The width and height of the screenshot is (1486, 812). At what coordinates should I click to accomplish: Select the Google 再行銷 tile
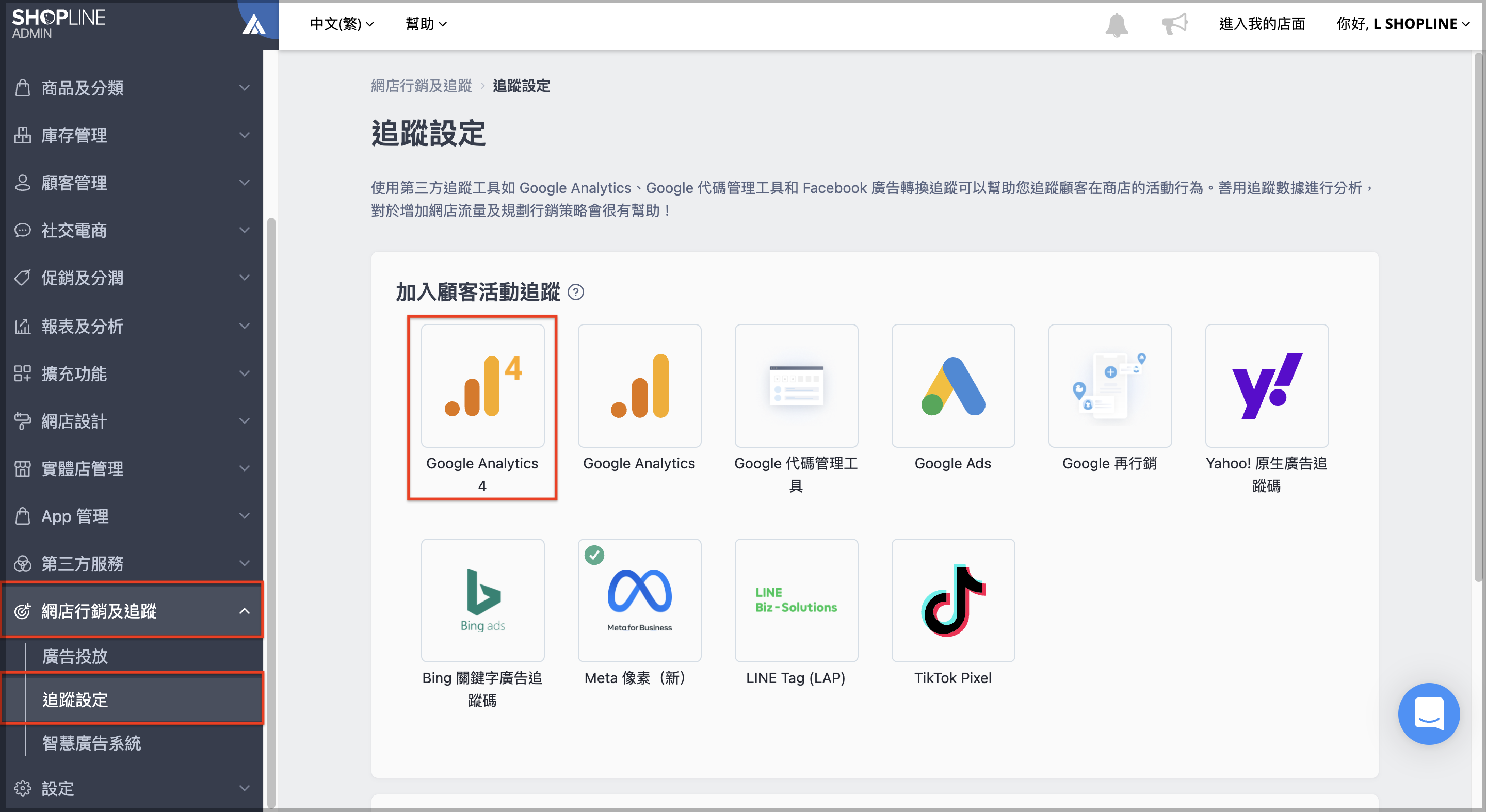1110,385
